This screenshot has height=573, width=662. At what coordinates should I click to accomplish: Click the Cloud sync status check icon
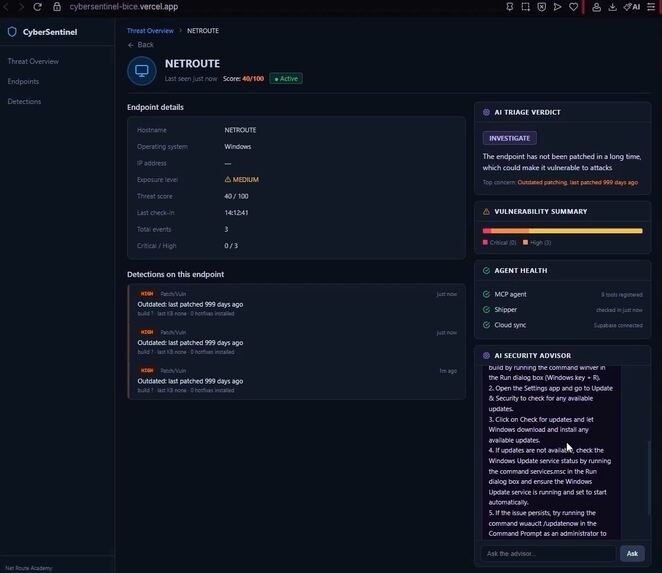(486, 325)
